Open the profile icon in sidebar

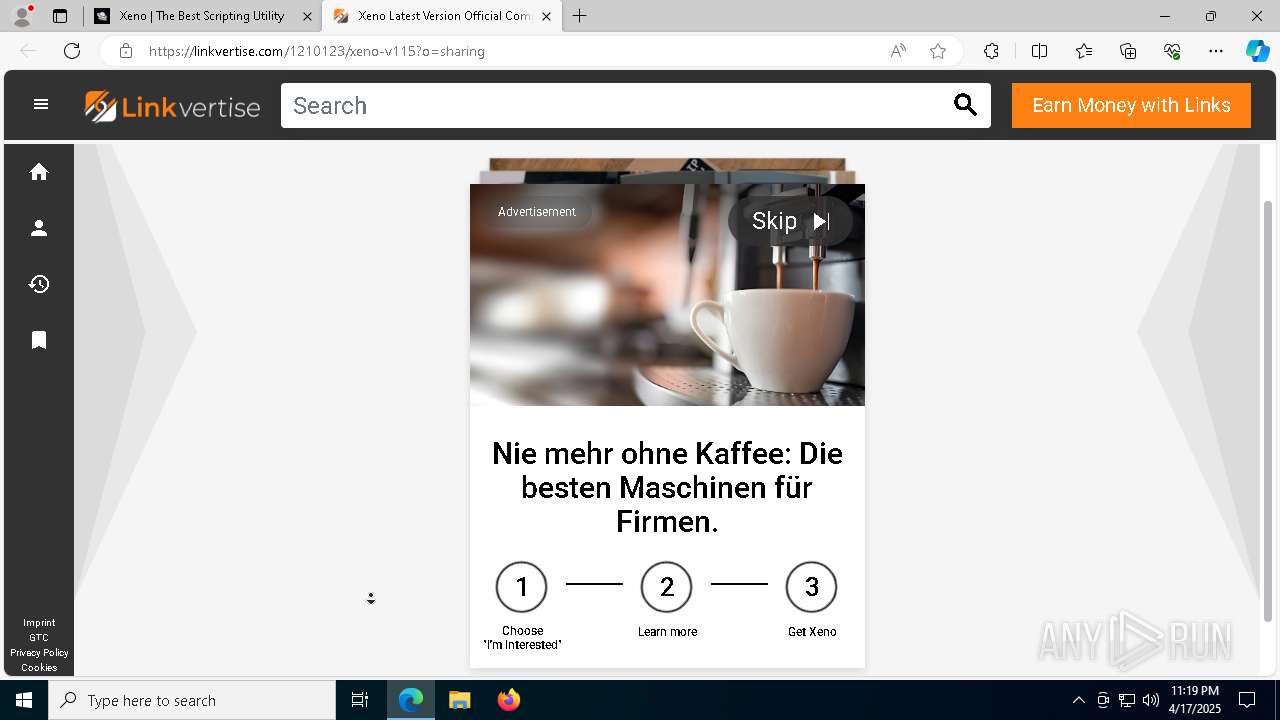pos(39,228)
